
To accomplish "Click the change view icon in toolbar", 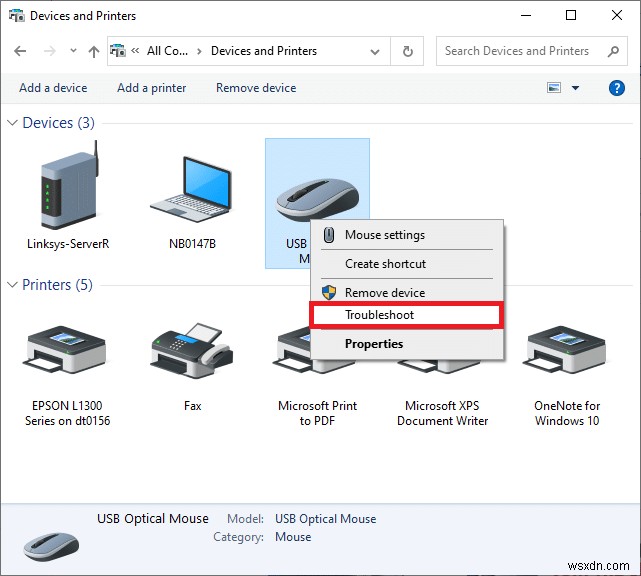I will coord(554,87).
